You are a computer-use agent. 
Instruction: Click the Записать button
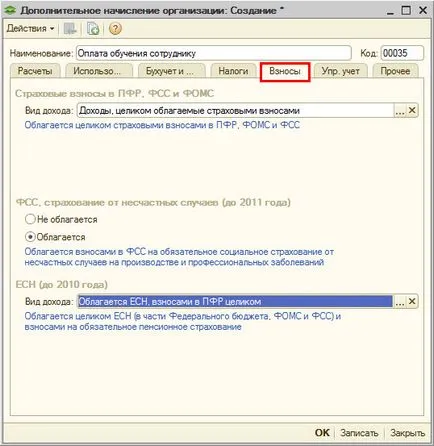click(359, 433)
